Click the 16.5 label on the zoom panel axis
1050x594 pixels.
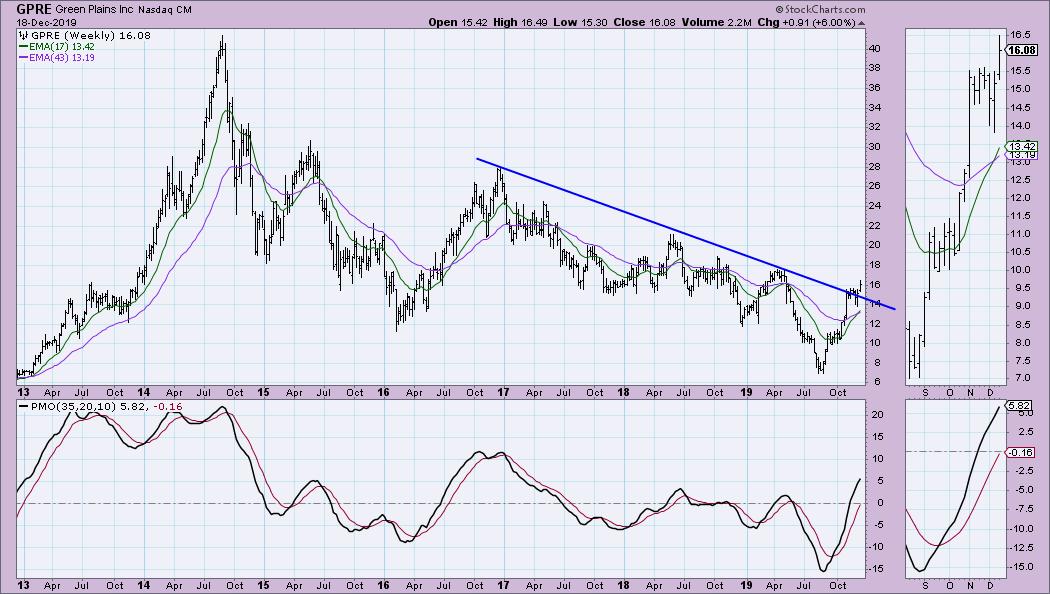coord(1021,35)
